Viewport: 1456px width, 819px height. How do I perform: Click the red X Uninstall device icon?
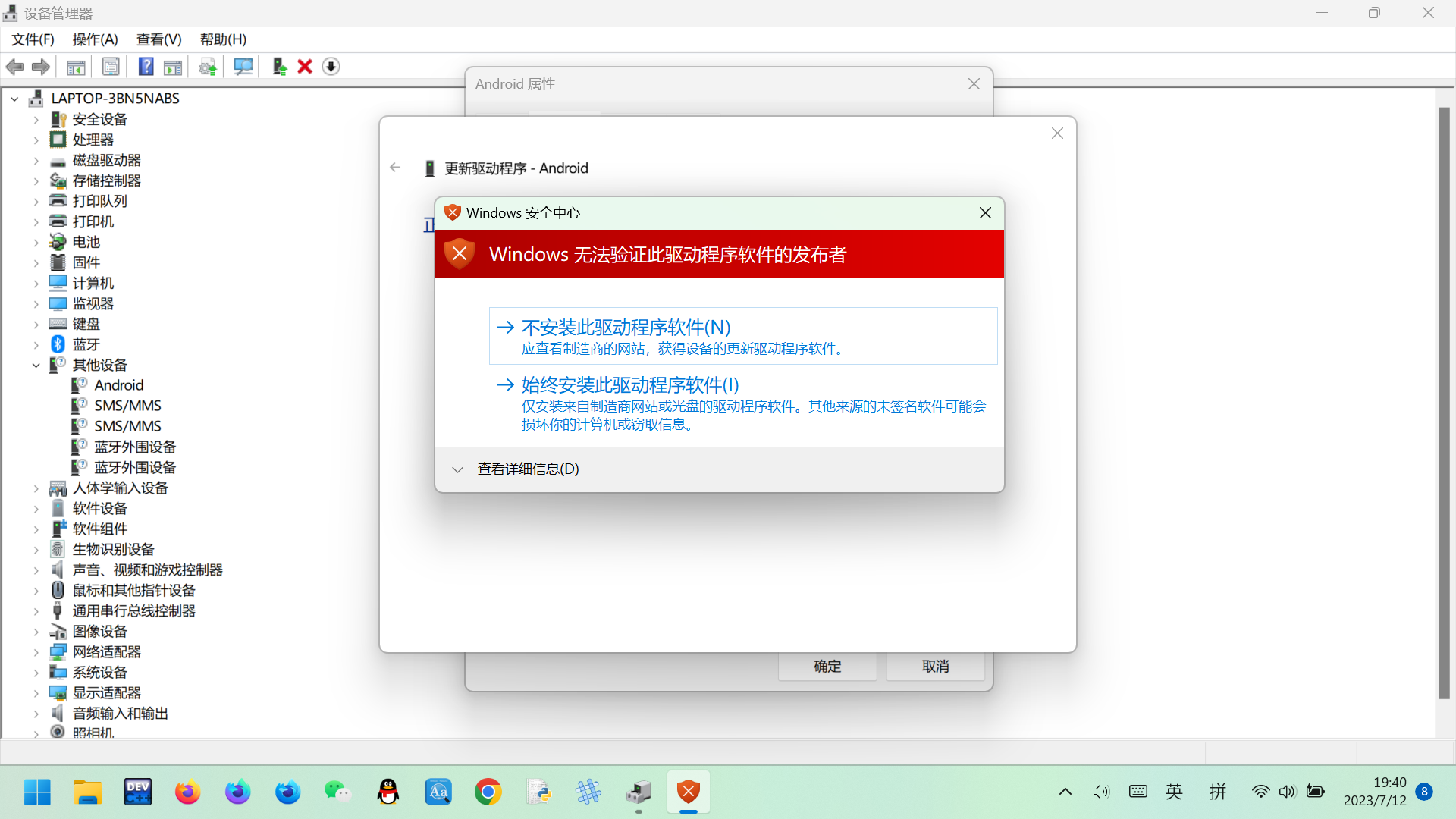click(305, 67)
